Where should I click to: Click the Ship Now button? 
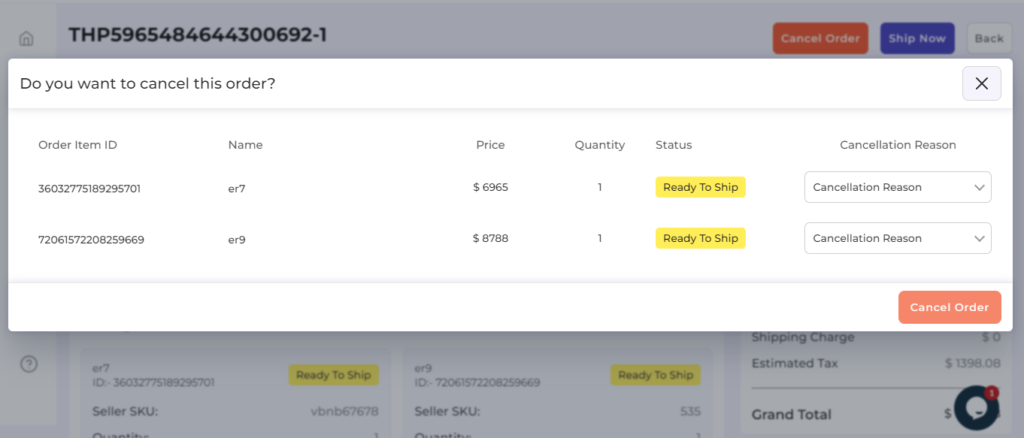click(917, 38)
